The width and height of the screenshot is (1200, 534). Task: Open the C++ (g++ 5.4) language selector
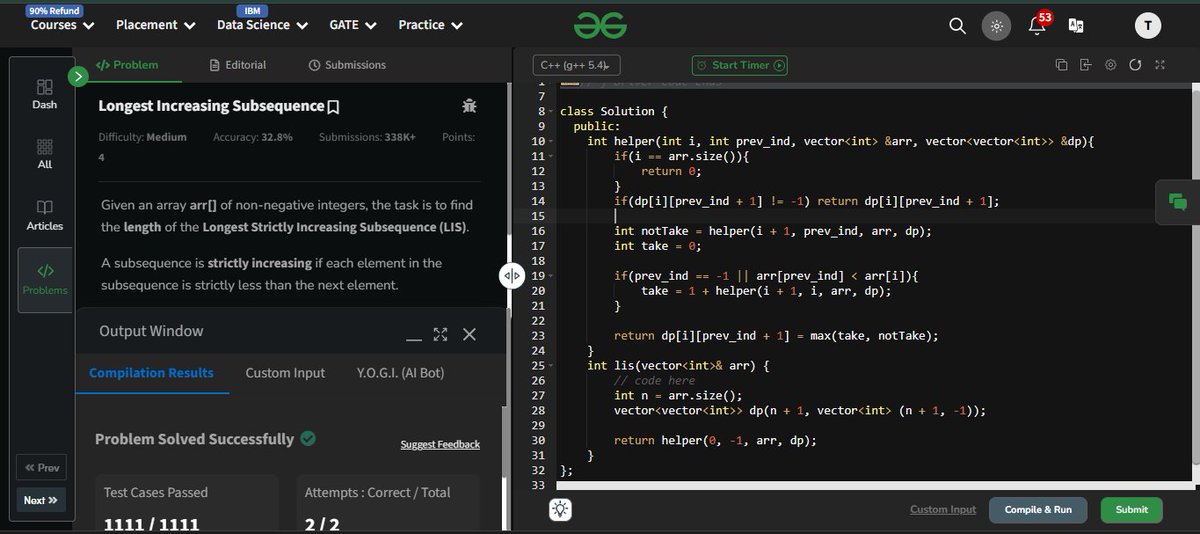[576, 65]
